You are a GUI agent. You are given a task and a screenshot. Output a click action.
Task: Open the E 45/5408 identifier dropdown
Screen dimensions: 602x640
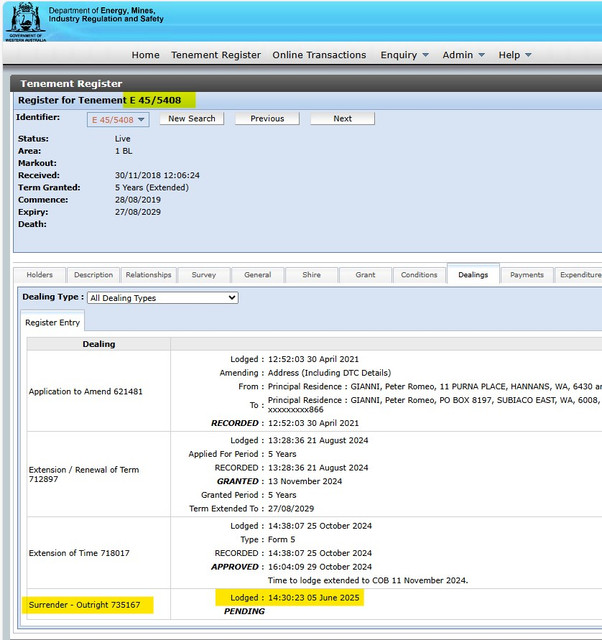click(x=118, y=120)
